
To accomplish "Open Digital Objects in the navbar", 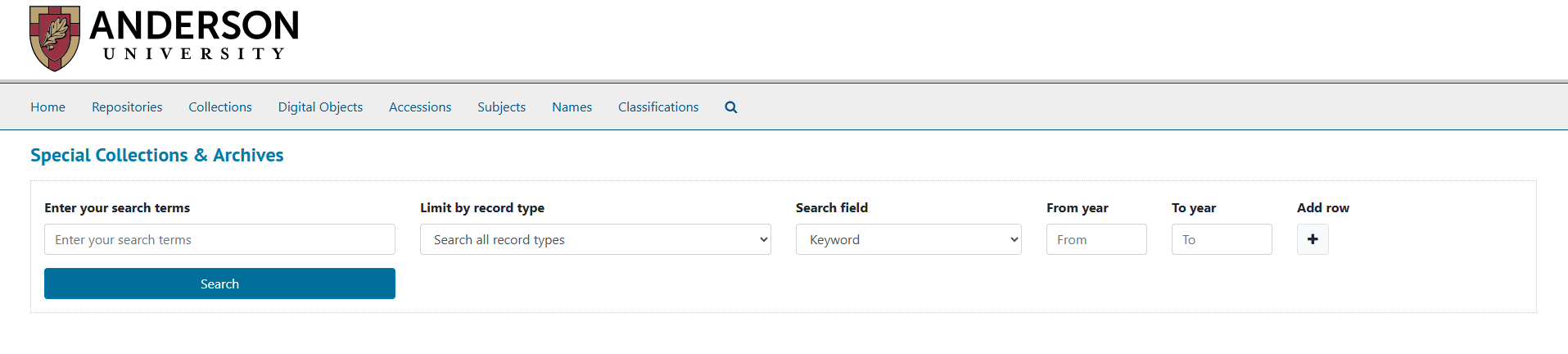I will coord(320,107).
